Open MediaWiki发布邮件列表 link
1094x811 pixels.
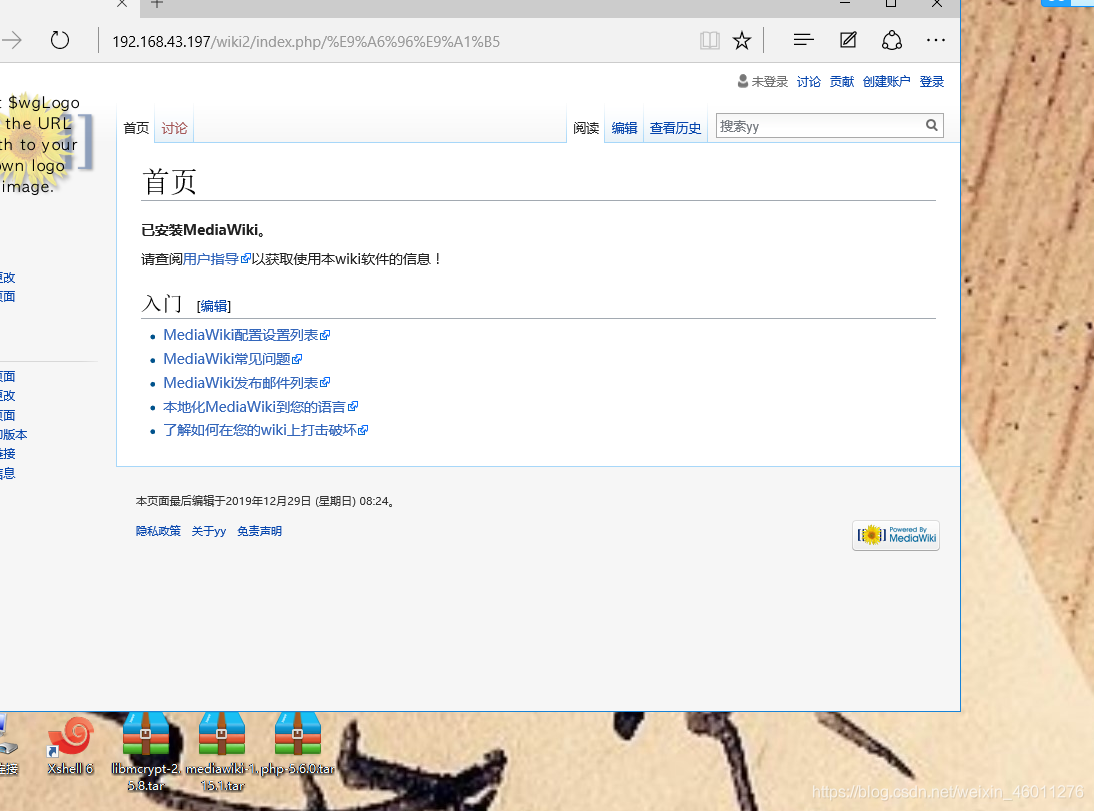point(246,382)
